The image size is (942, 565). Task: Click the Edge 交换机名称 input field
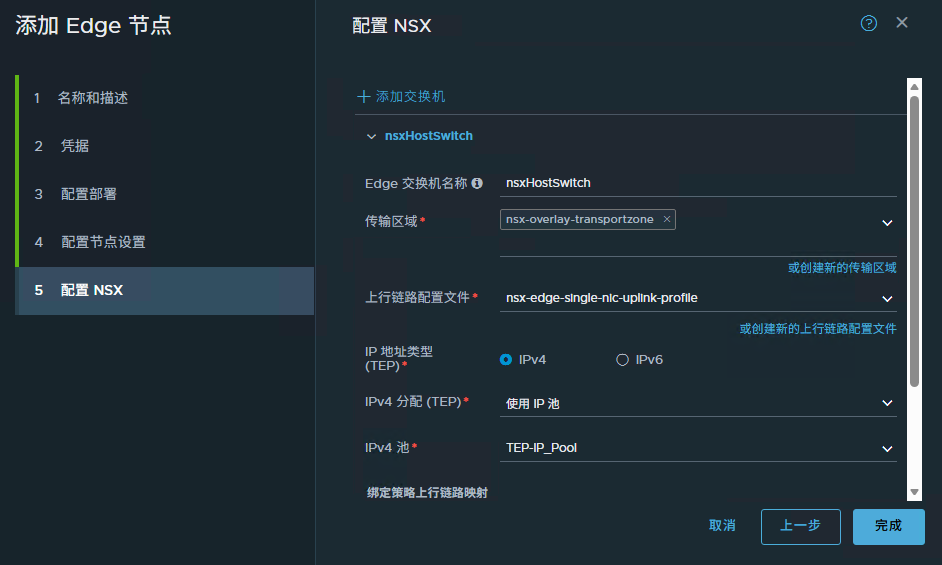point(695,183)
